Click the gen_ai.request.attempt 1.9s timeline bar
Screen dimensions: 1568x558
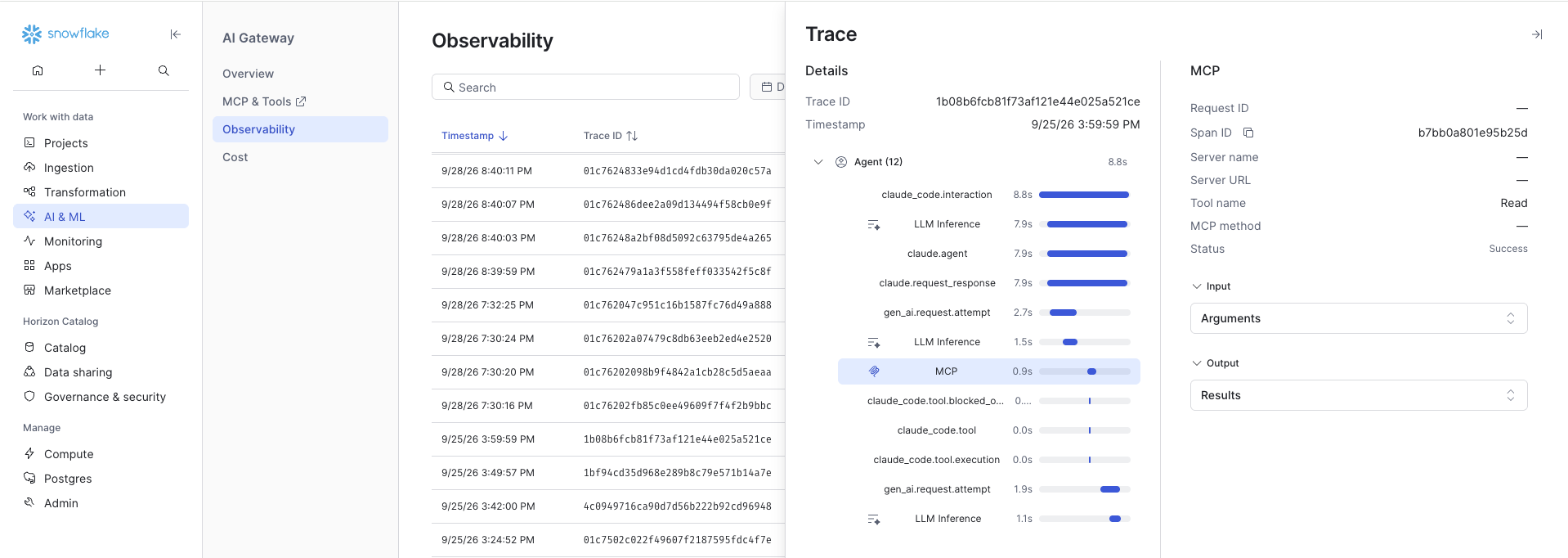[1110, 489]
